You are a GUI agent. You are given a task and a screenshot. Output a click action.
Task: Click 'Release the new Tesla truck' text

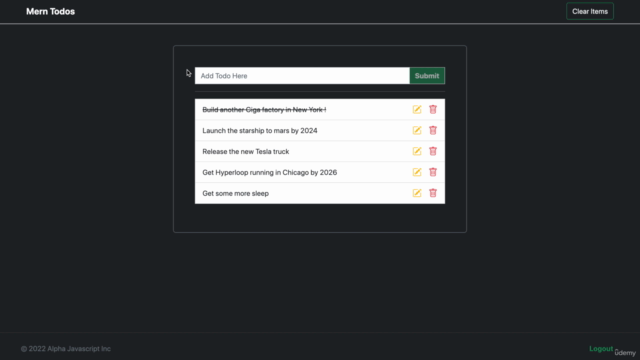click(x=246, y=151)
